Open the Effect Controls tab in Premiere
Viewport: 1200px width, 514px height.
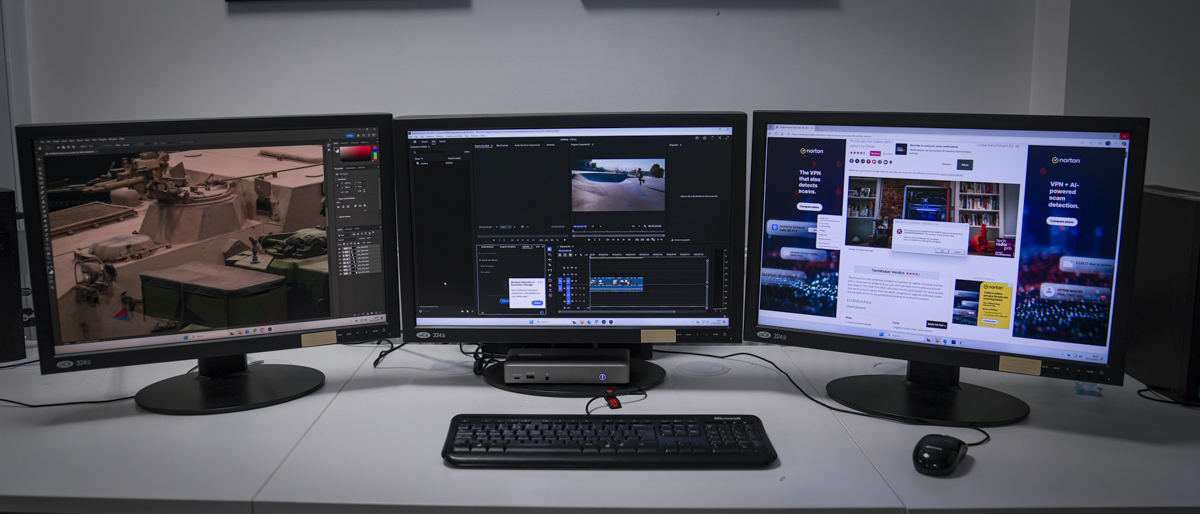pyautogui.click(x=502, y=145)
